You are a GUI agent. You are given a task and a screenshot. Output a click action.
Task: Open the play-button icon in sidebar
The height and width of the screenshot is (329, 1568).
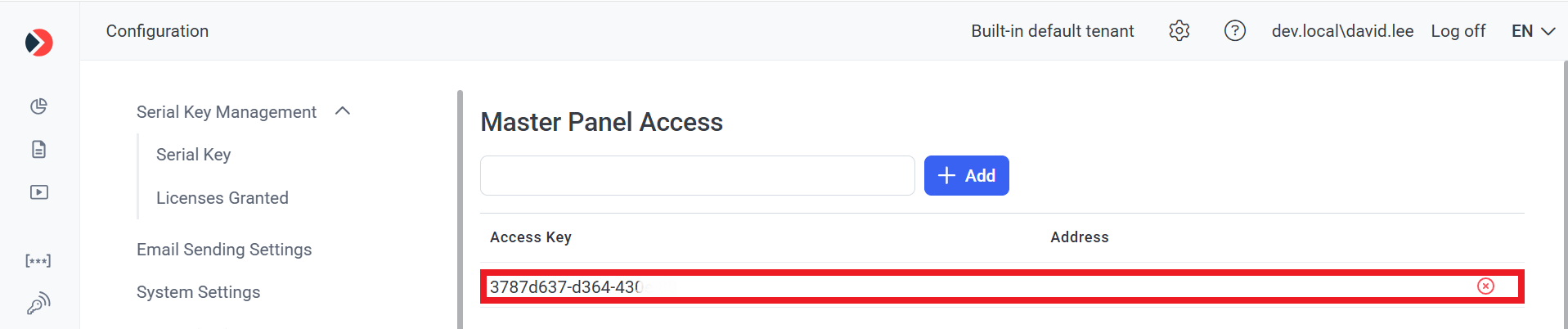click(x=38, y=192)
